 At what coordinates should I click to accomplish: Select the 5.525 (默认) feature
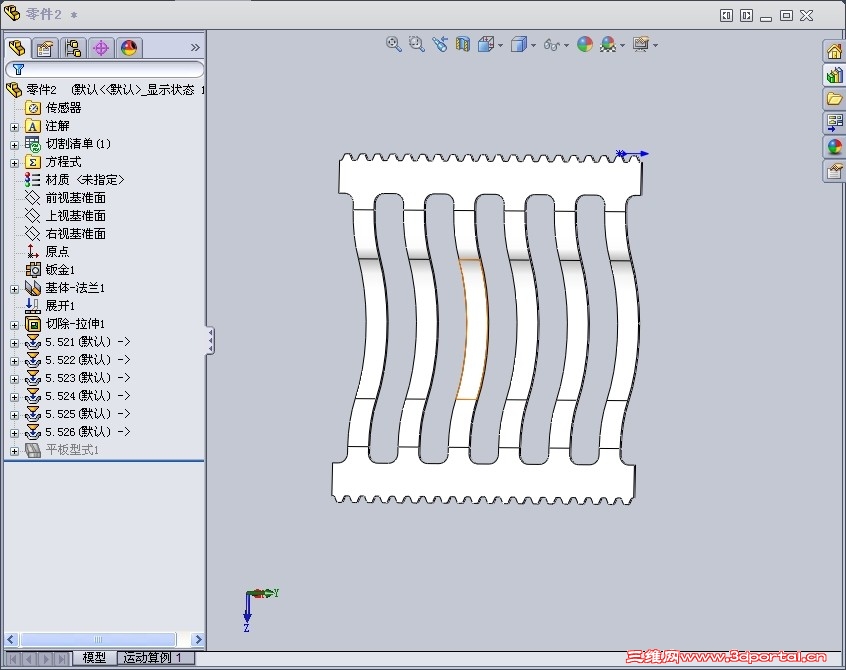88,414
